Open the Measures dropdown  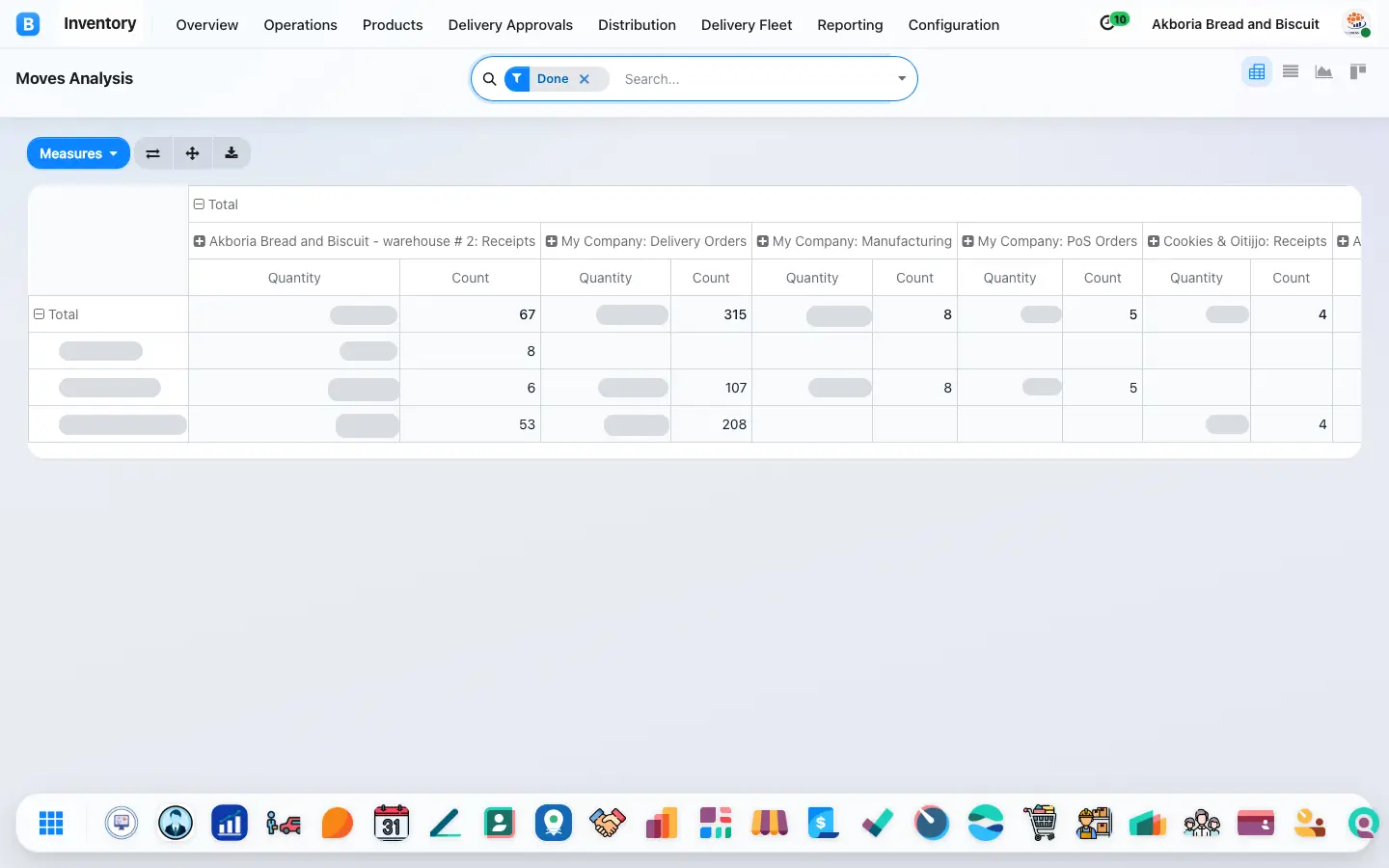pyautogui.click(x=78, y=153)
